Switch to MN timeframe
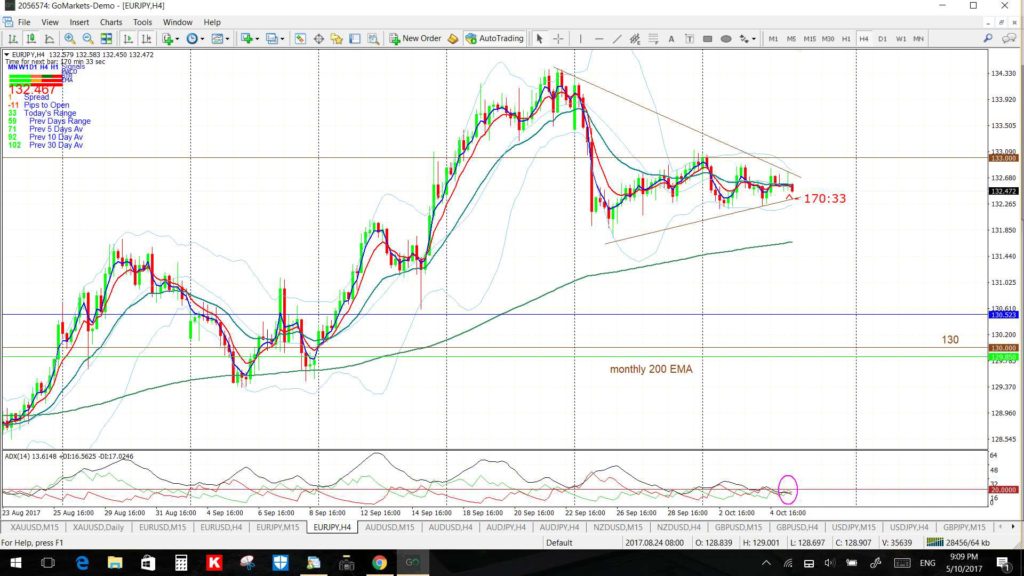The height and width of the screenshot is (576, 1024). click(x=918, y=39)
